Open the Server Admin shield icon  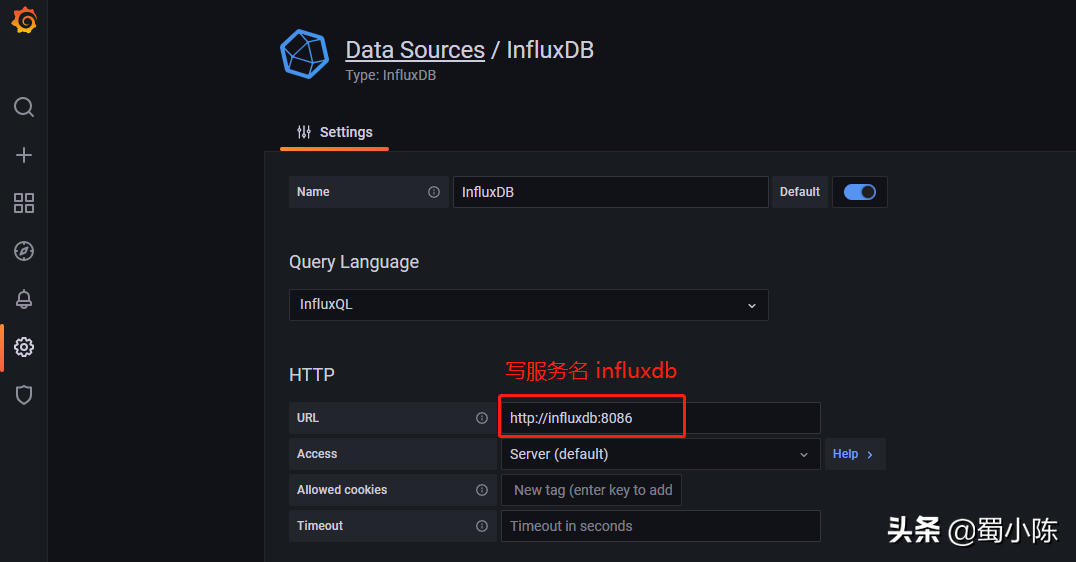pyautogui.click(x=24, y=395)
